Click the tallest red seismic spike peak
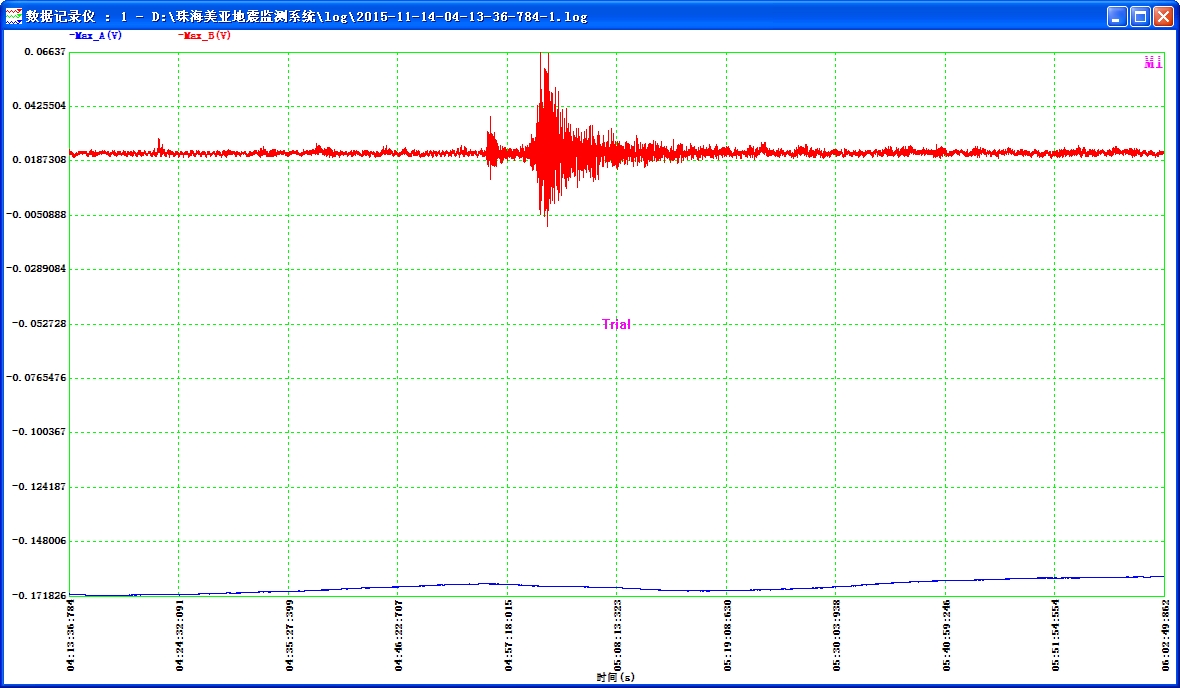 (x=540, y=55)
